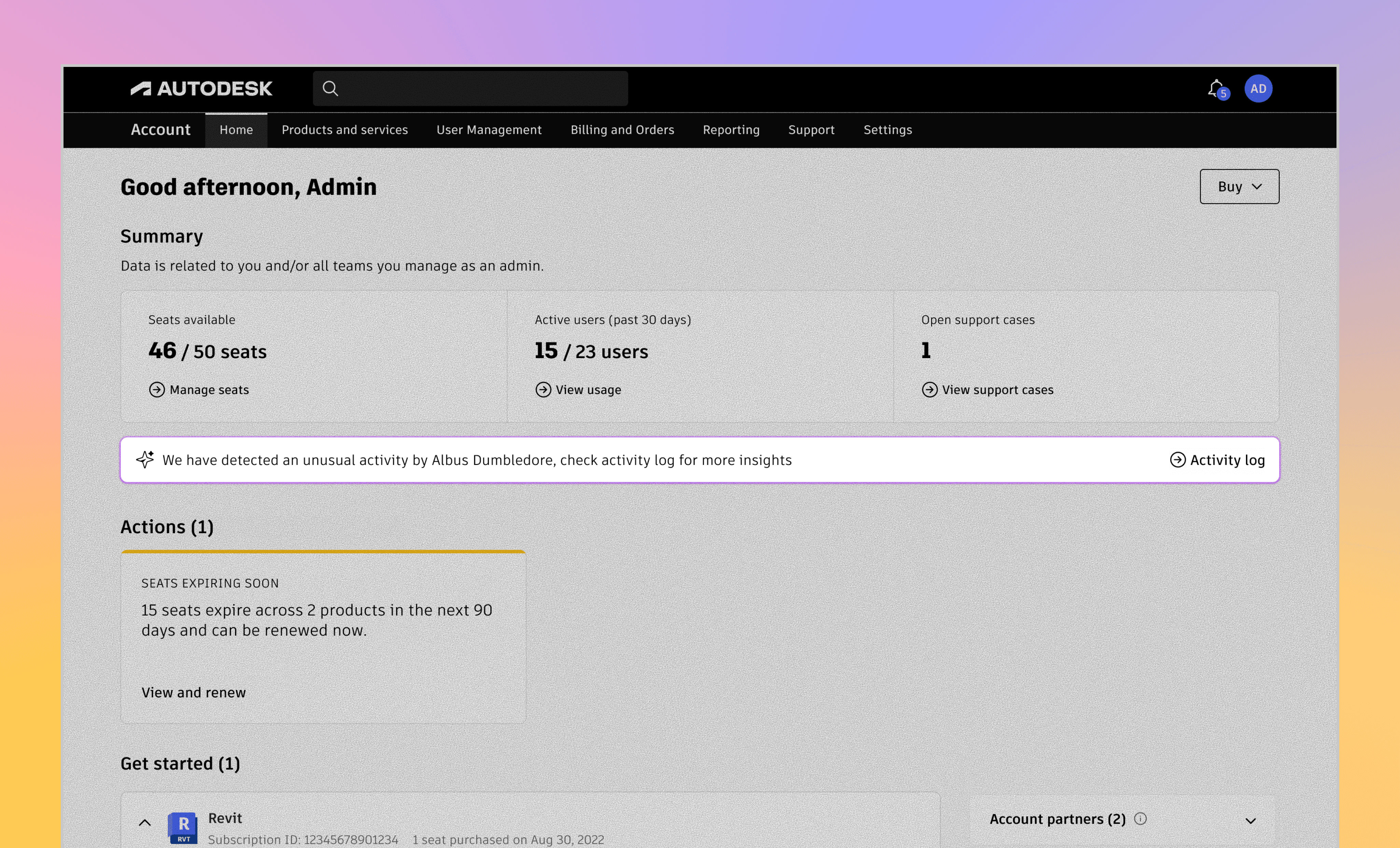Expand the Account partners panel
This screenshot has width=1400, height=848.
1250,821
